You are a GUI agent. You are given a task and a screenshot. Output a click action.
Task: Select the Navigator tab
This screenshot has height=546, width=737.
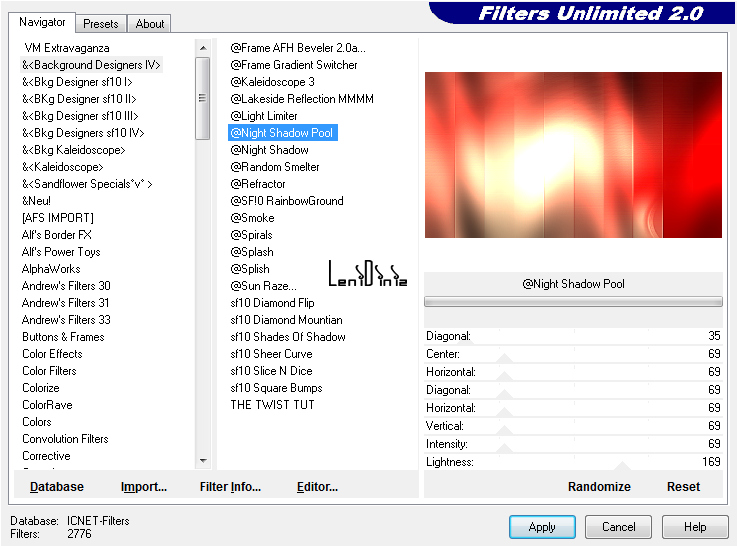[x=43, y=22]
